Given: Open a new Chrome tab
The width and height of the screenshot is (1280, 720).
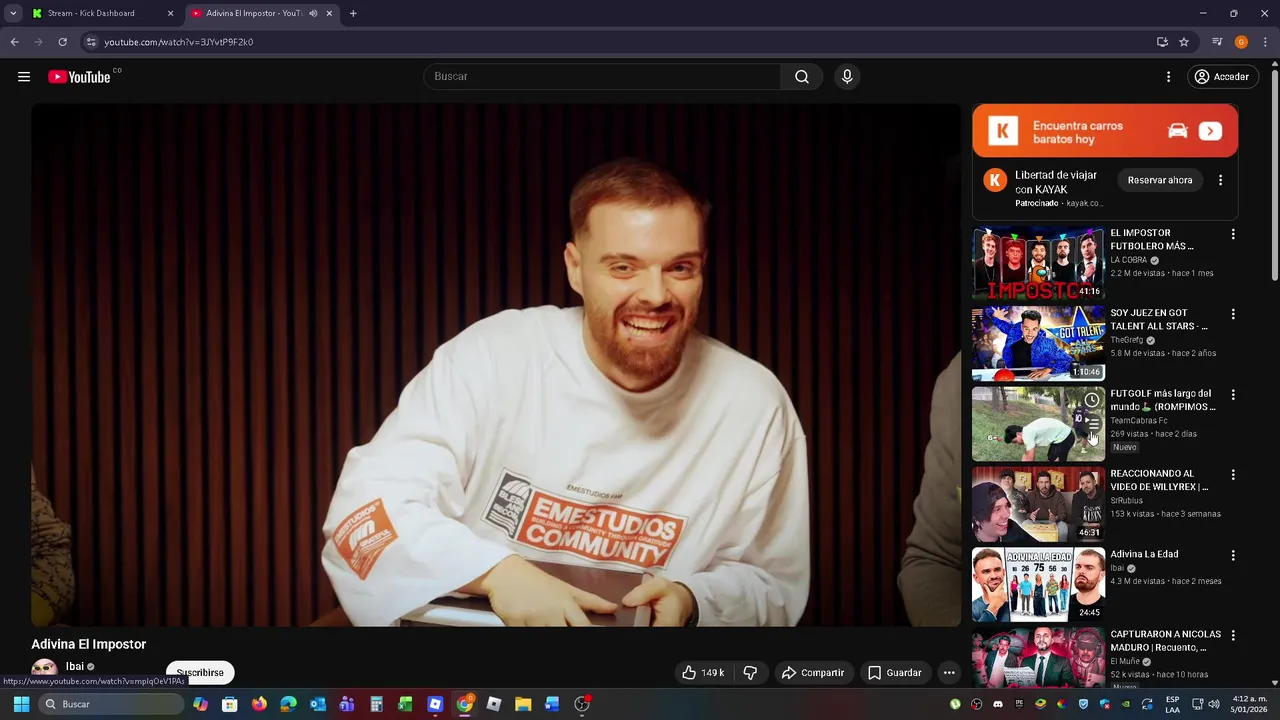Looking at the screenshot, I should tap(353, 13).
